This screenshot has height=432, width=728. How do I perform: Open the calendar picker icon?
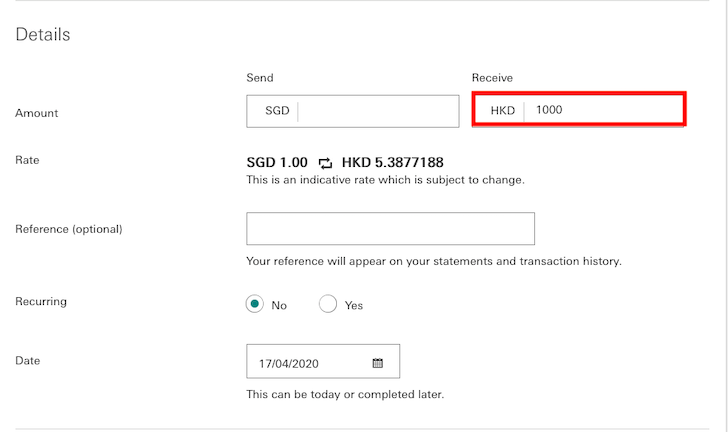point(377,363)
